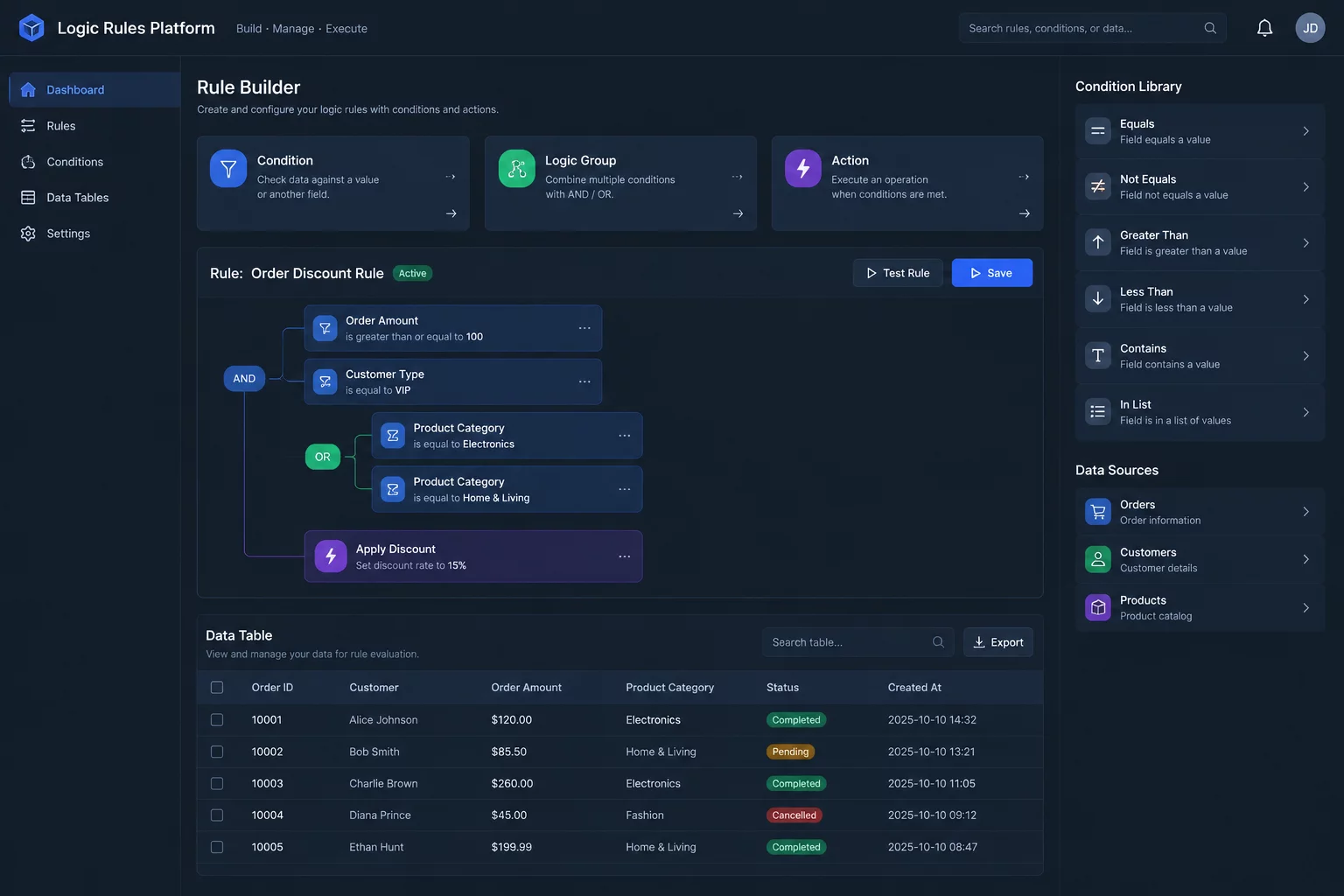
Task: Click the Logic Rules Platform cube logo
Action: 31,28
